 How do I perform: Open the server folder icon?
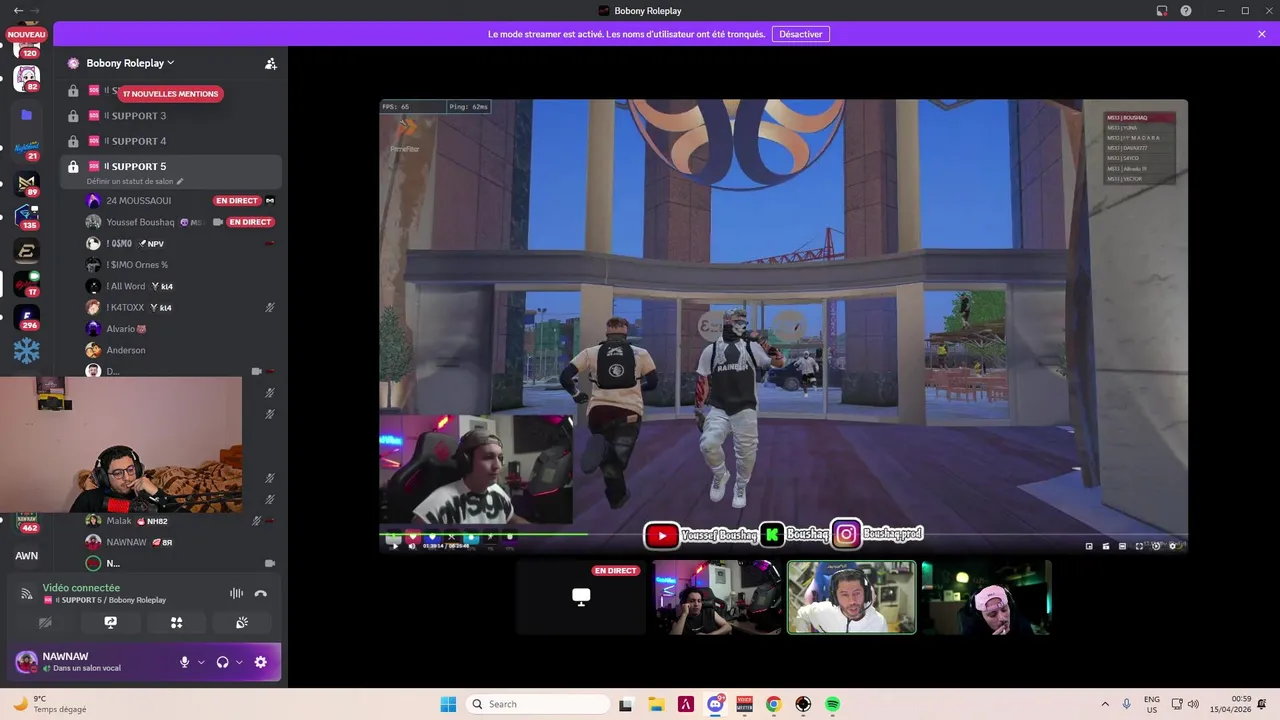27,115
